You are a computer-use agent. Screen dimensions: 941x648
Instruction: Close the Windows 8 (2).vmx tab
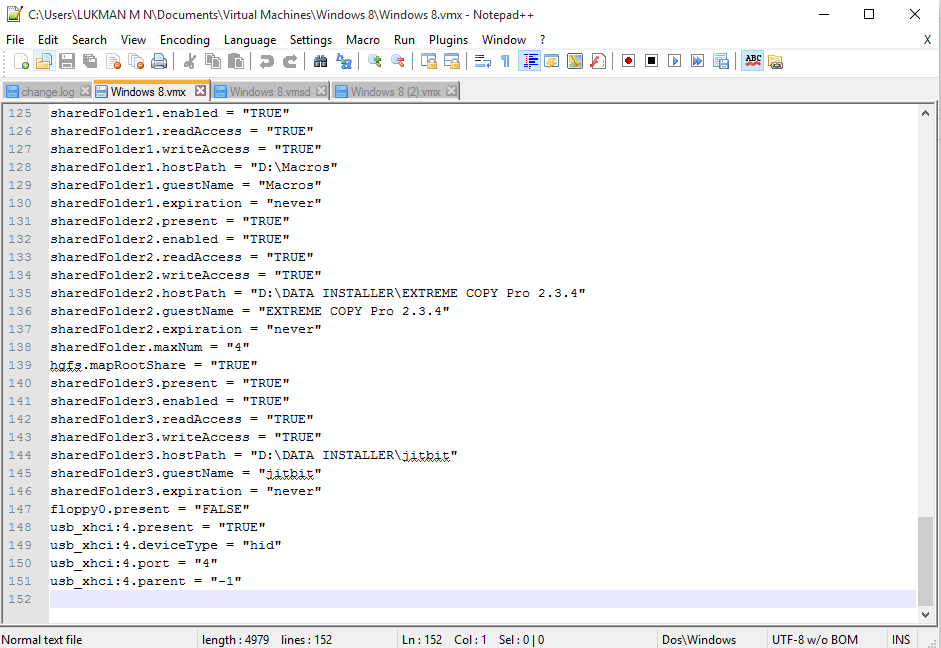point(451,89)
